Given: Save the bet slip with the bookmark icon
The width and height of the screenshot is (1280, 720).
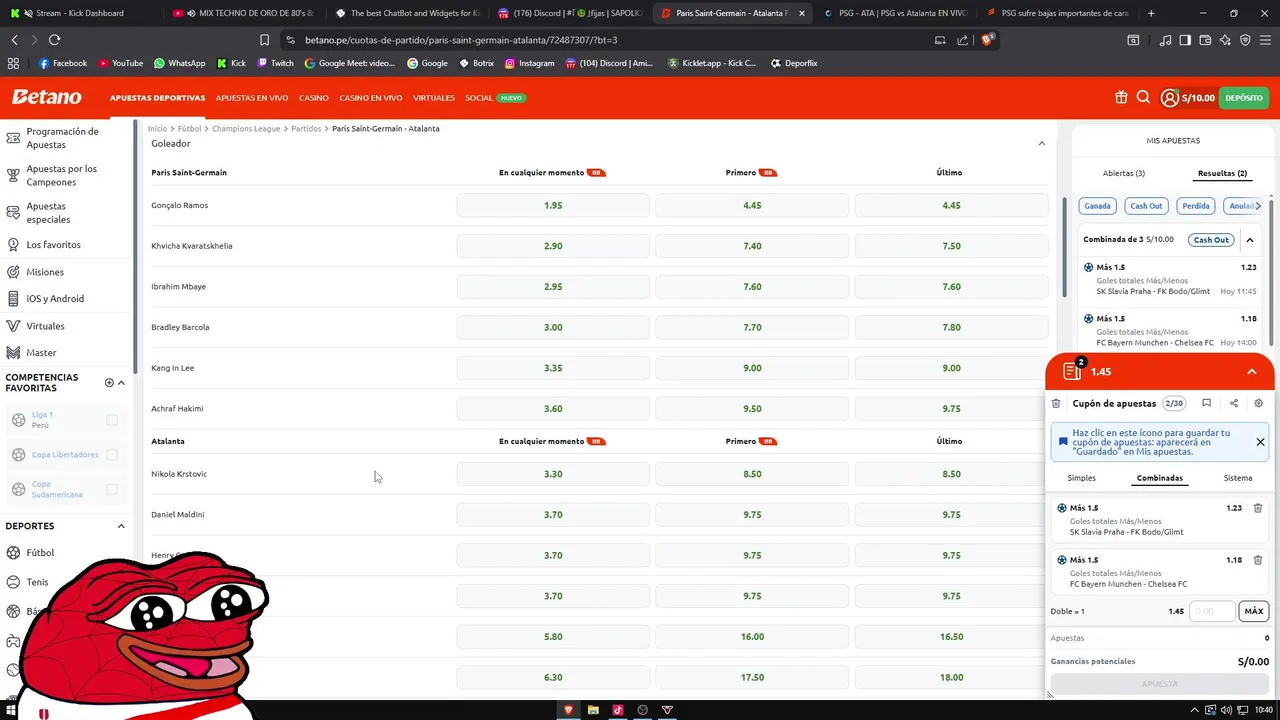Looking at the screenshot, I should pyautogui.click(x=1206, y=403).
